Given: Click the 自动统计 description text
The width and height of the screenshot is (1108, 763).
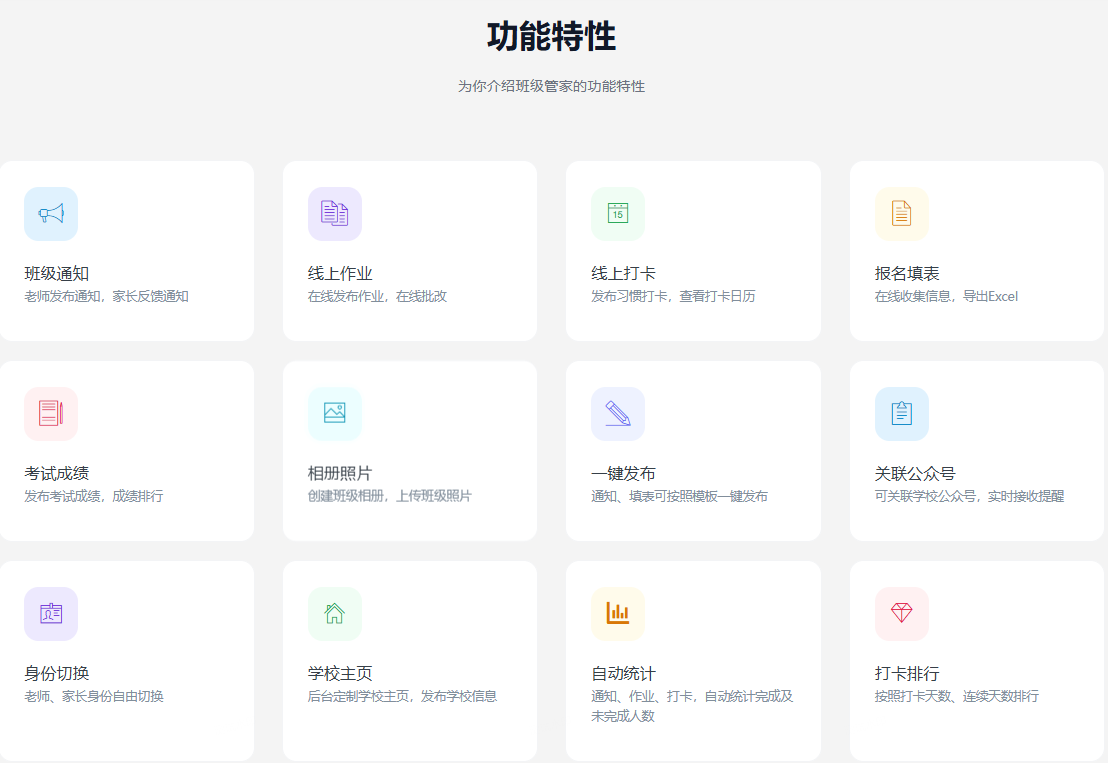Looking at the screenshot, I should coord(692,706).
